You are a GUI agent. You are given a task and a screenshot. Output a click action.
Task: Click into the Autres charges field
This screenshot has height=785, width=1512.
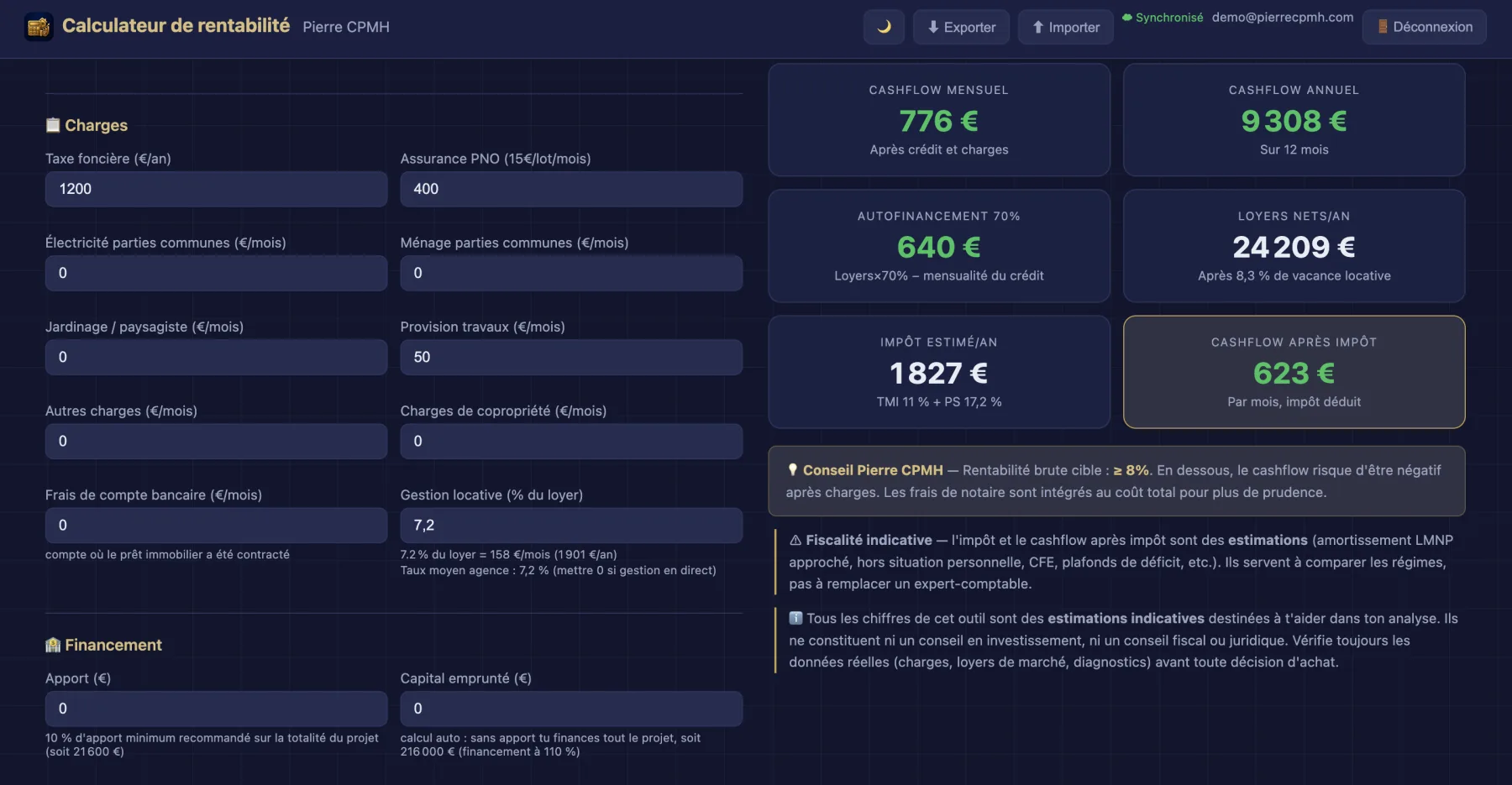click(x=217, y=441)
